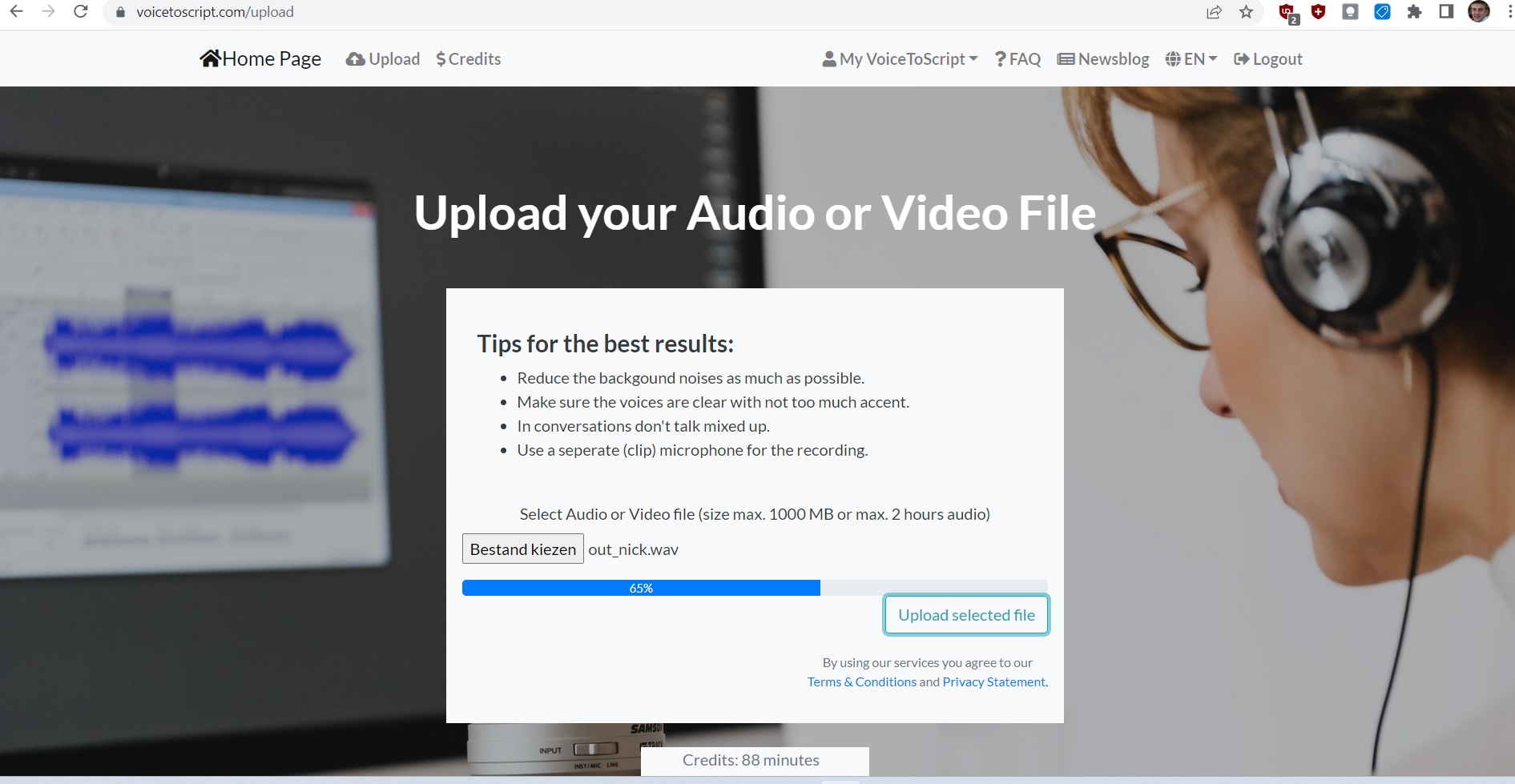Screen dimensions: 1515x784
Task: Click the Newsblog newspaper icon
Action: [1066, 59]
